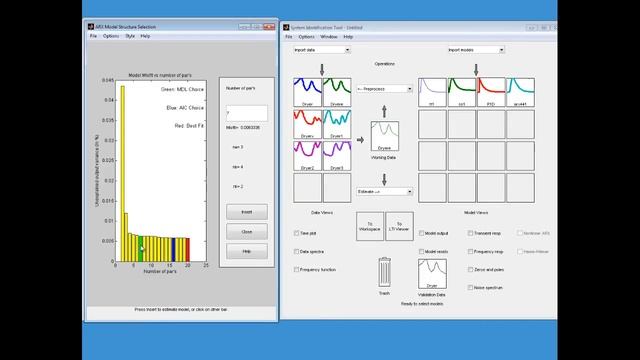640x360 pixels.
Task: Select the blue Dryer data icon
Action: tap(307, 92)
